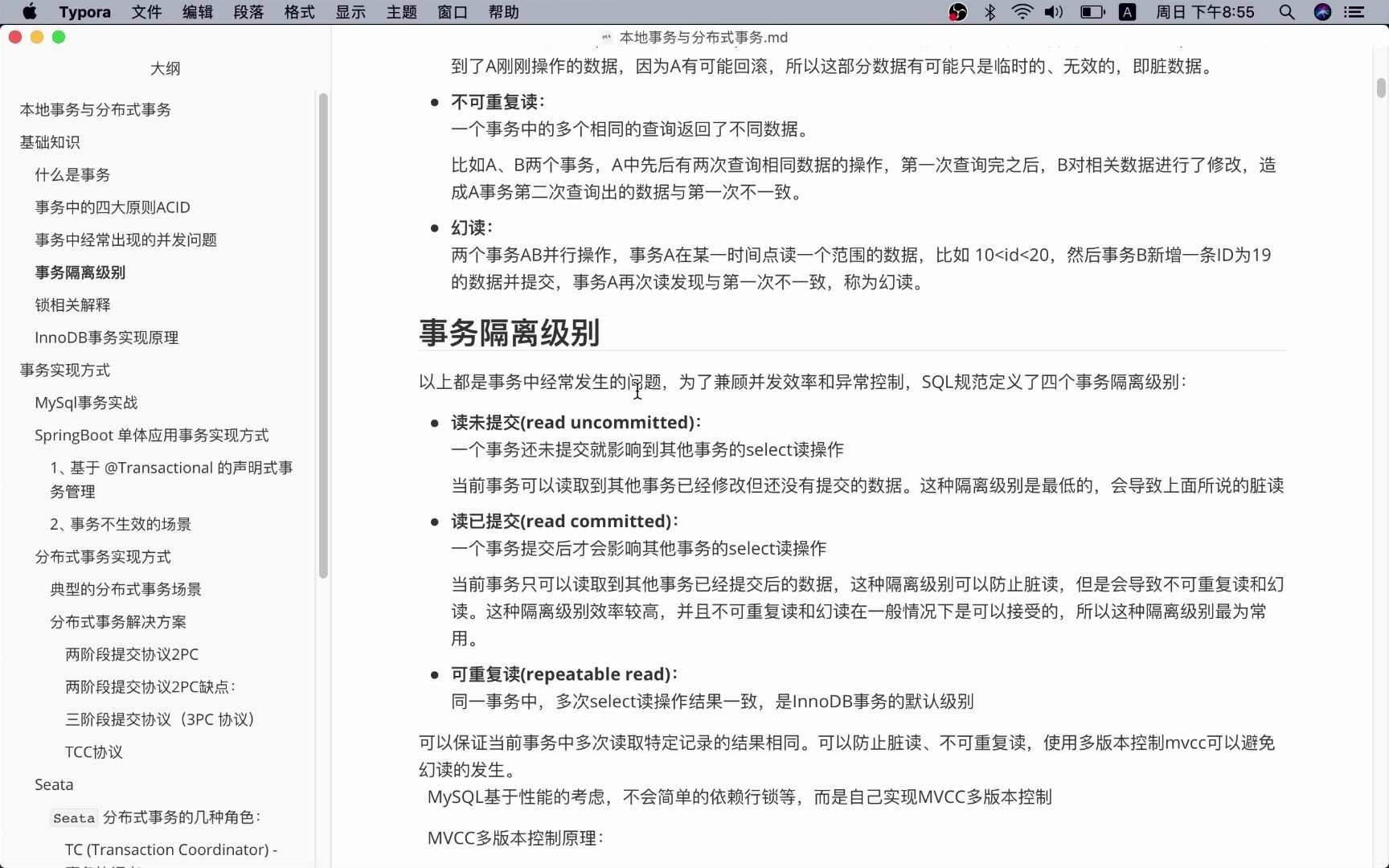Navigate to MySql事务实战 outline item
This screenshot has width=1389, height=868.
86,403
